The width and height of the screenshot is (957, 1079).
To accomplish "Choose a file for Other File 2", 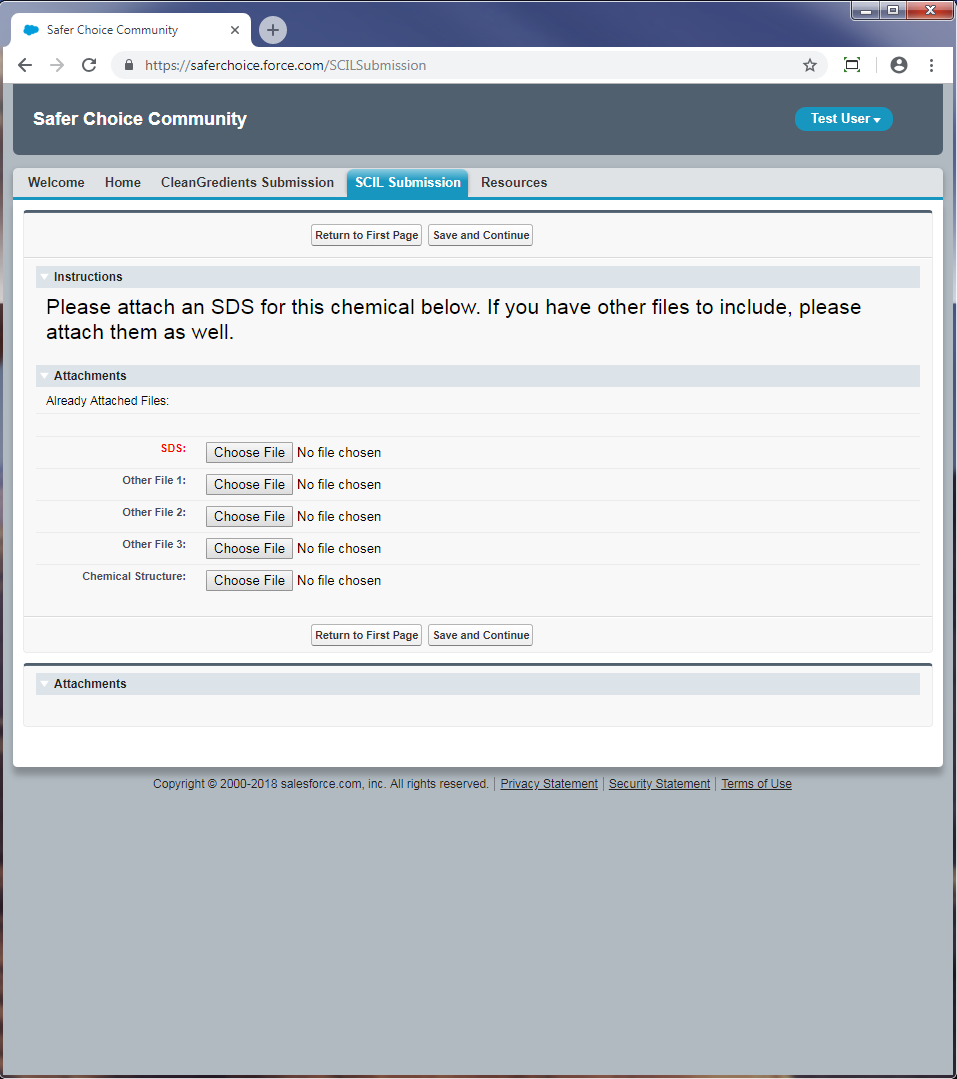I will (x=249, y=517).
